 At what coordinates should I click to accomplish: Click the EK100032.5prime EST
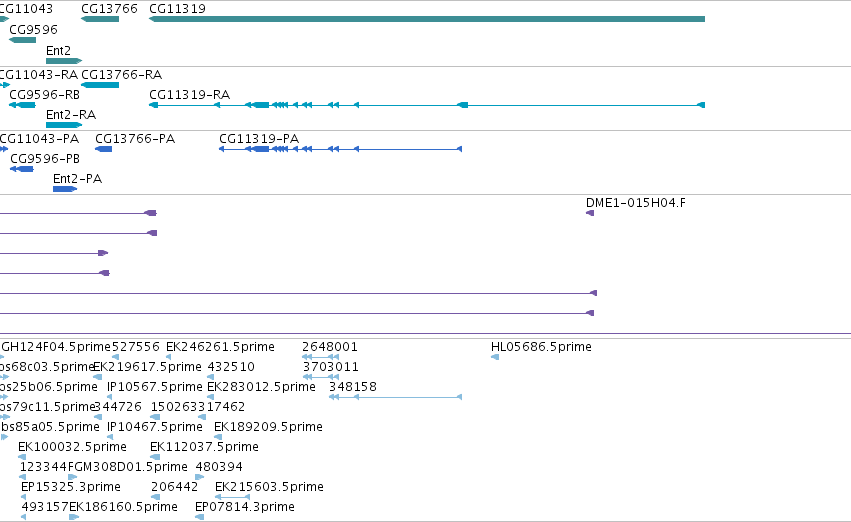point(22,457)
